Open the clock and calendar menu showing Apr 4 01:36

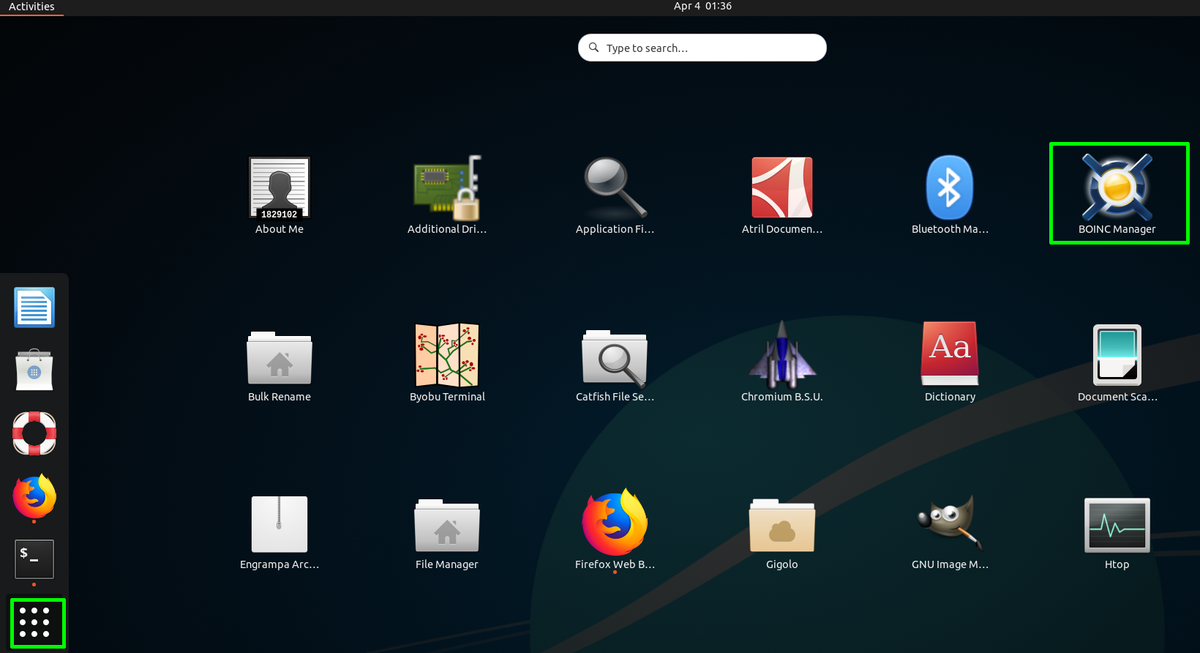(703, 6)
